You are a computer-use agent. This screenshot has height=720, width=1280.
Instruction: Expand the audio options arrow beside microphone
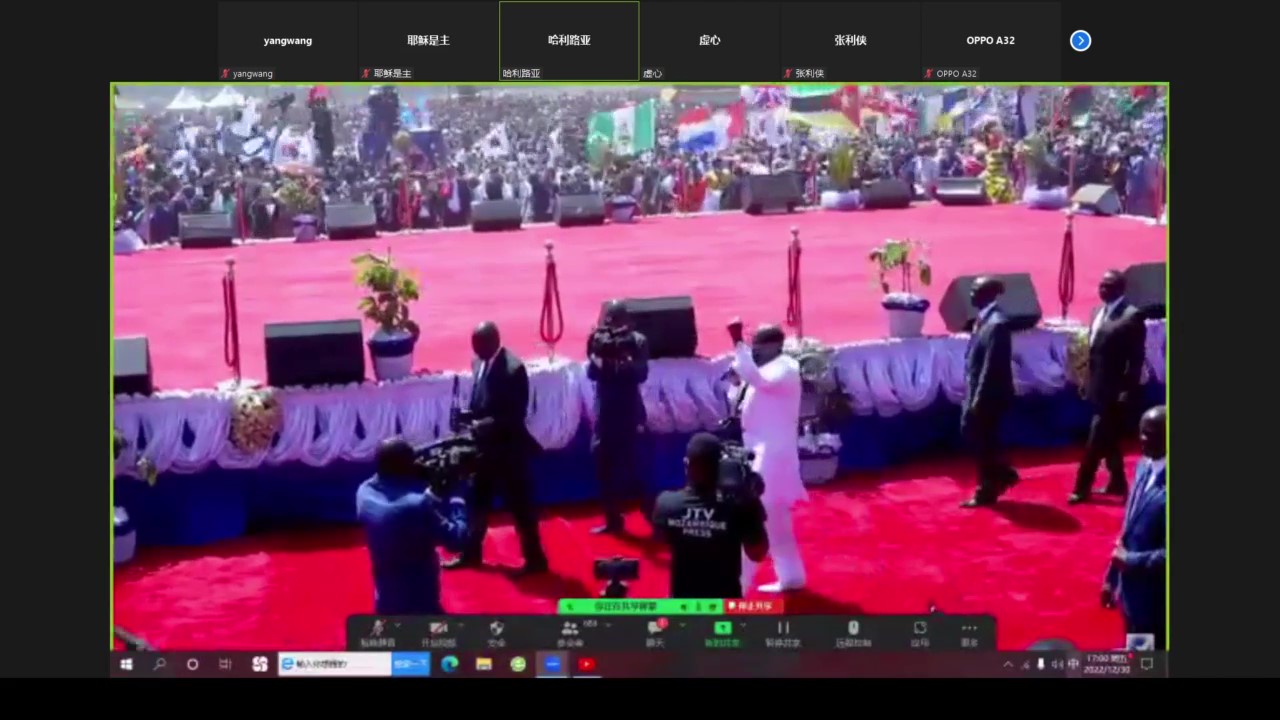coord(400,626)
